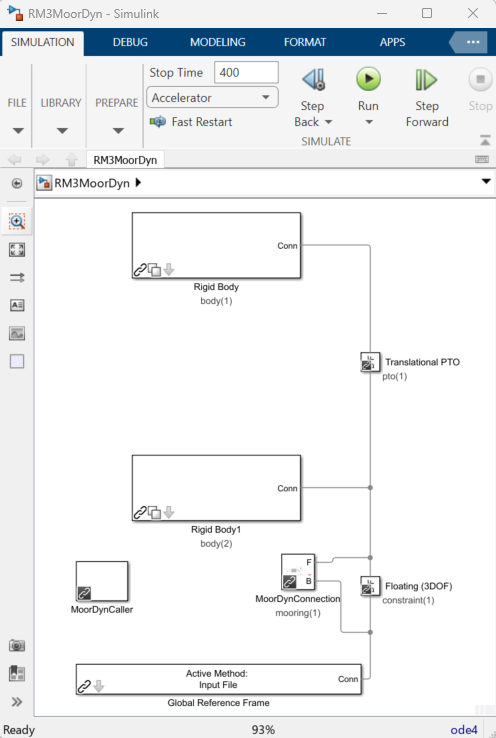Viewport: 496px width, 738px height.
Task: Open the Accelerator simulation mode dropdown
Action: tap(212, 98)
